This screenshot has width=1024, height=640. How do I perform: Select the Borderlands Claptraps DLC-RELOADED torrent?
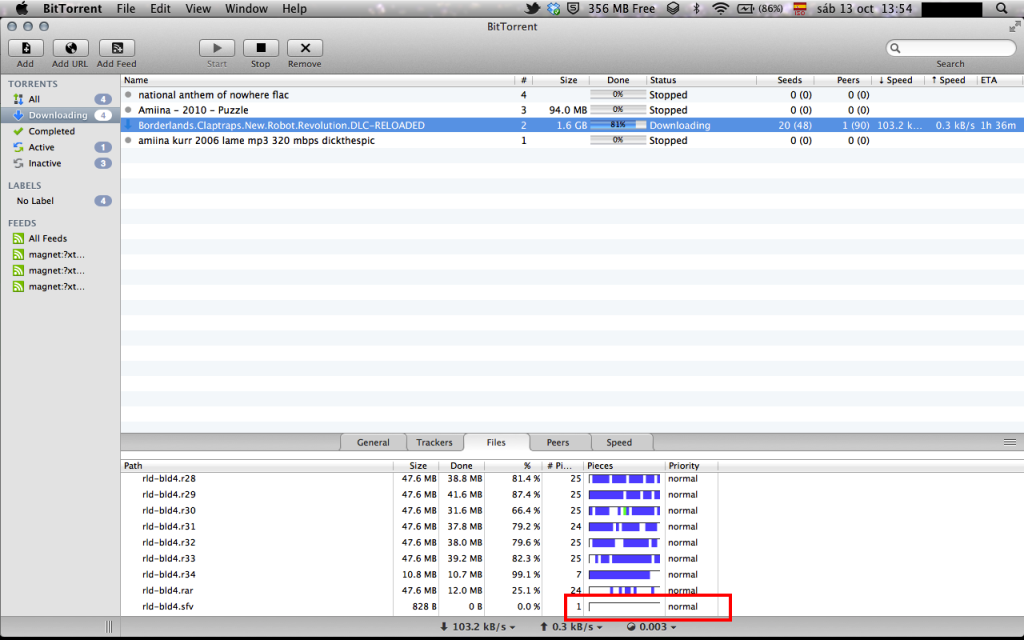pos(572,125)
